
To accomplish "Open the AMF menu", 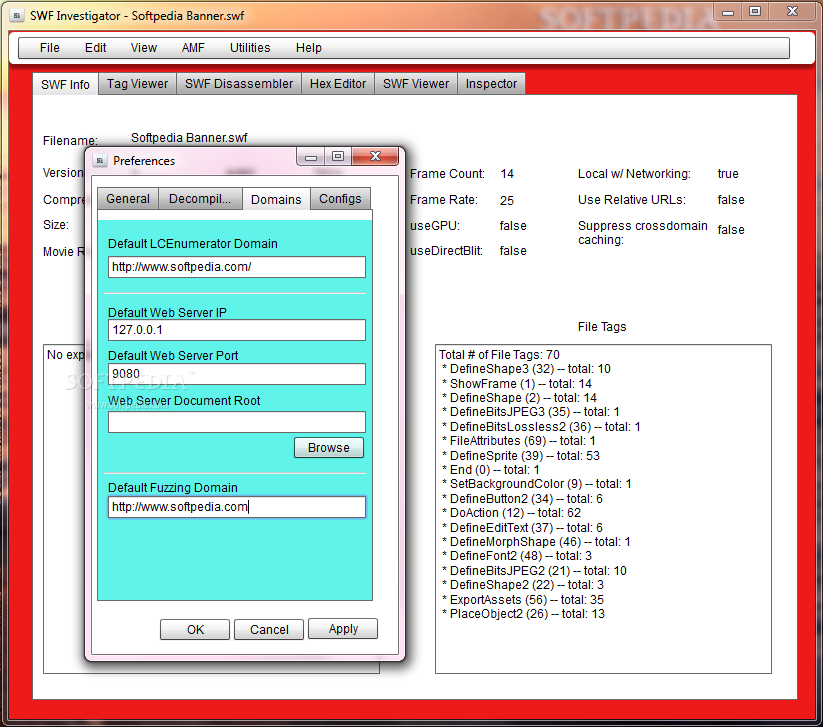I will (x=193, y=48).
